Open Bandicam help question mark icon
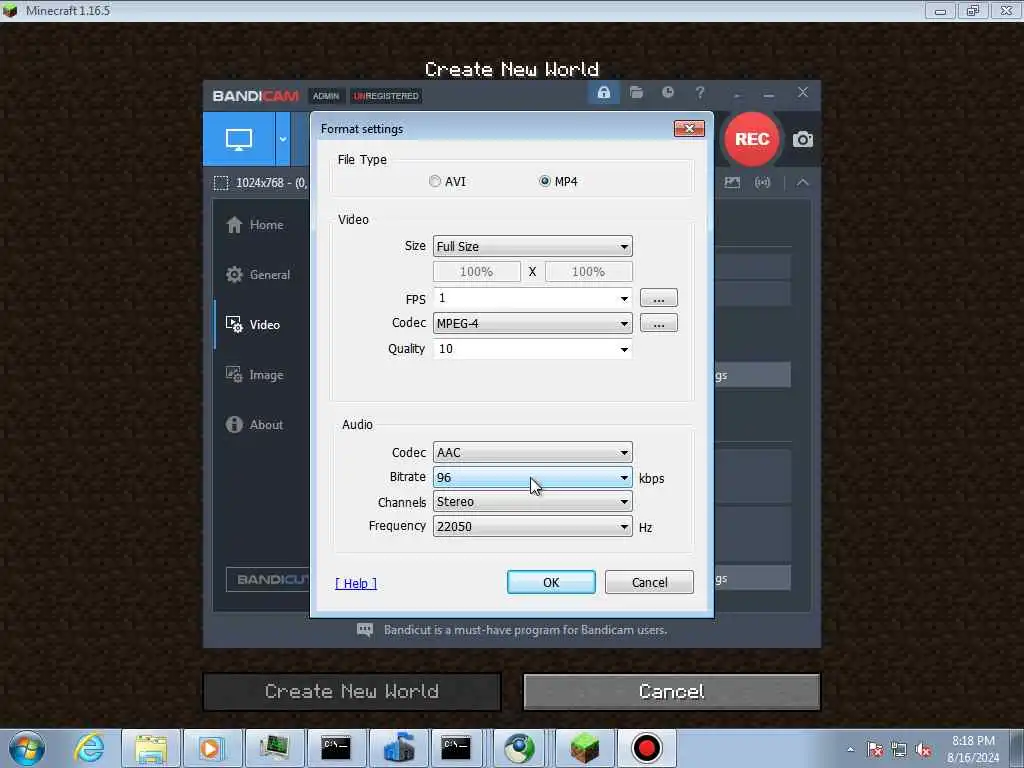1024x768 pixels. click(699, 93)
